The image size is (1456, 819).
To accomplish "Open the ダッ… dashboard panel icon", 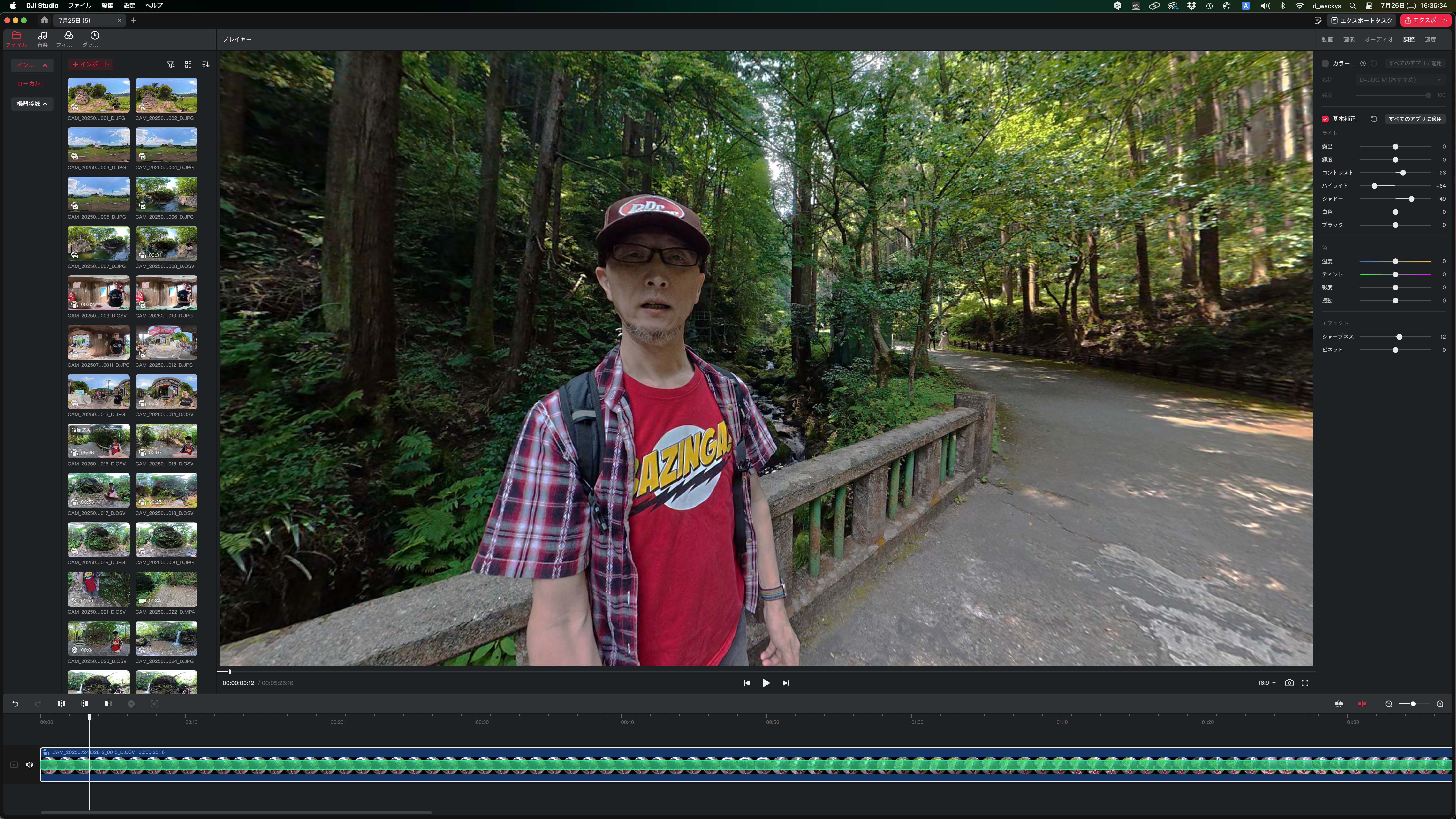I will (x=94, y=39).
